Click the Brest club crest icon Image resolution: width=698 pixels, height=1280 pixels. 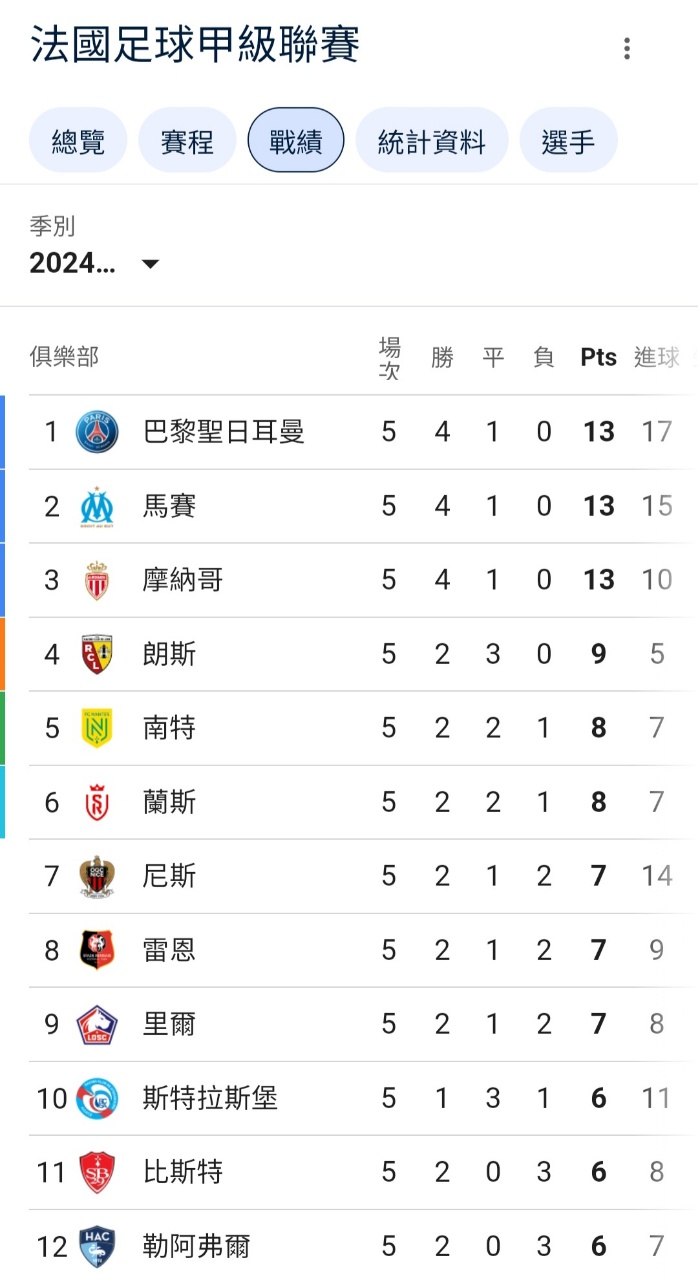click(x=97, y=1172)
